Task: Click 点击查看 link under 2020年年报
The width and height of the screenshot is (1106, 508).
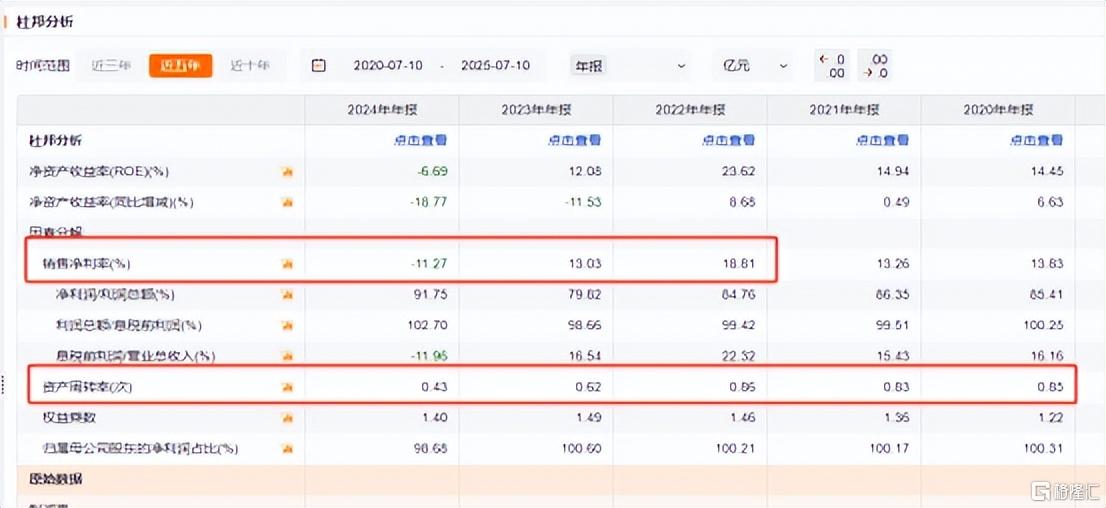Action: tap(1037, 140)
